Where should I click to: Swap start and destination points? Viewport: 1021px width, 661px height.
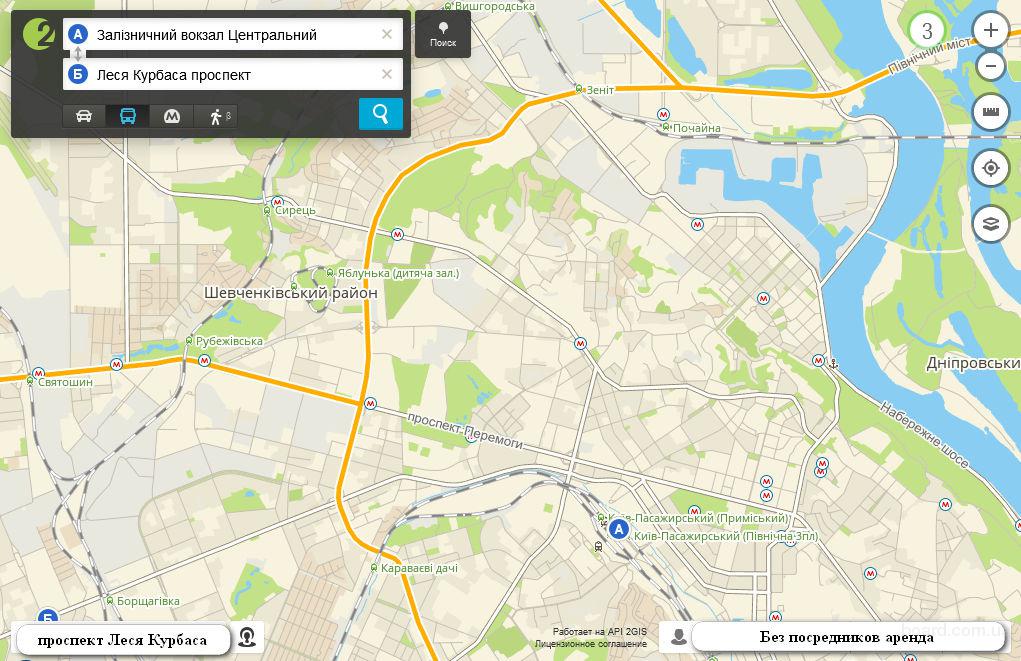79,54
